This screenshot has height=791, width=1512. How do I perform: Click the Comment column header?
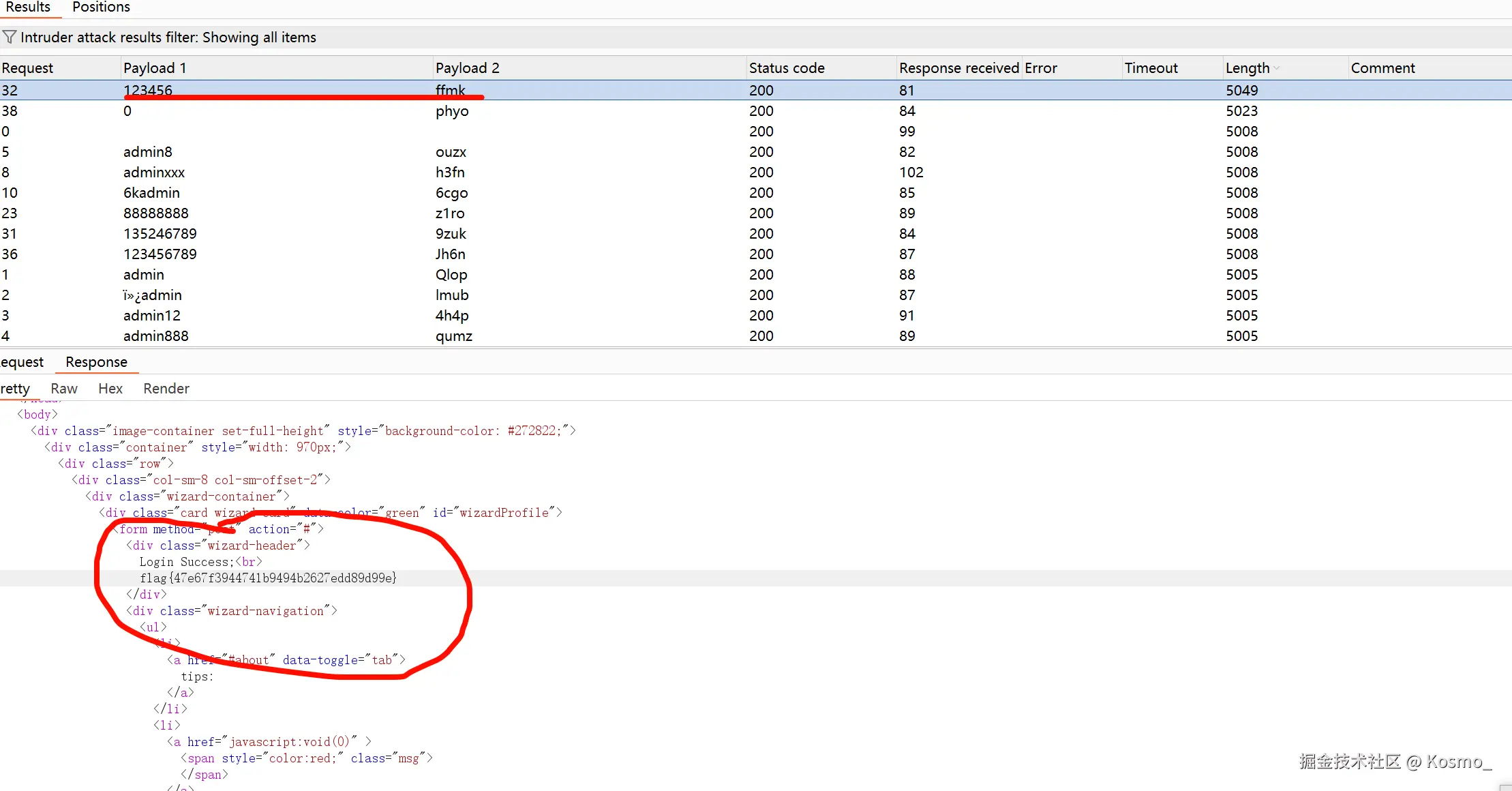1382,68
